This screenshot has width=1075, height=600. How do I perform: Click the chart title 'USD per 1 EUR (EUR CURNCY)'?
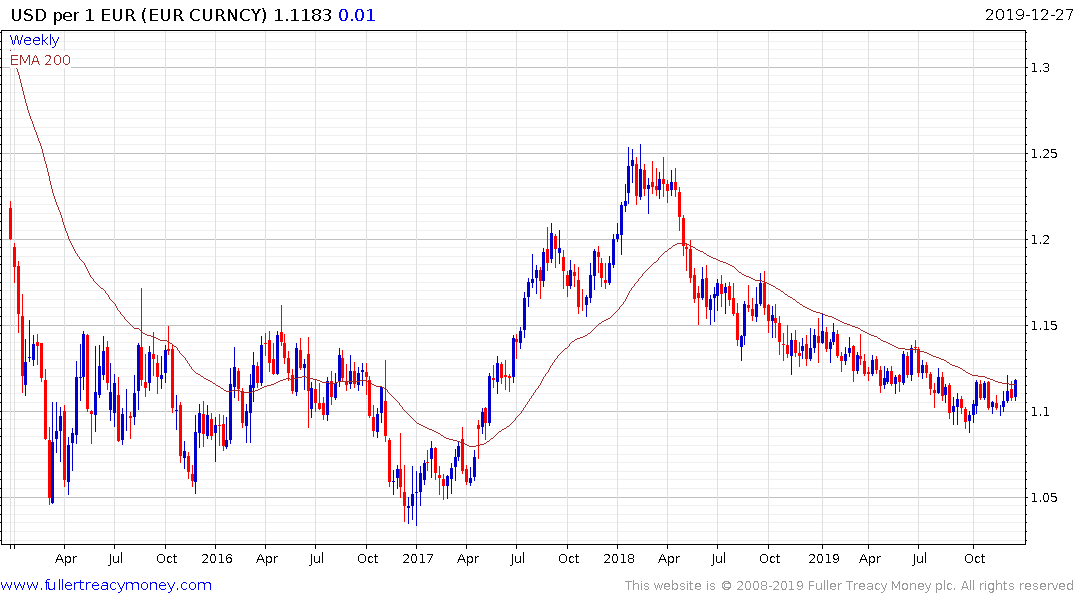tap(139, 15)
